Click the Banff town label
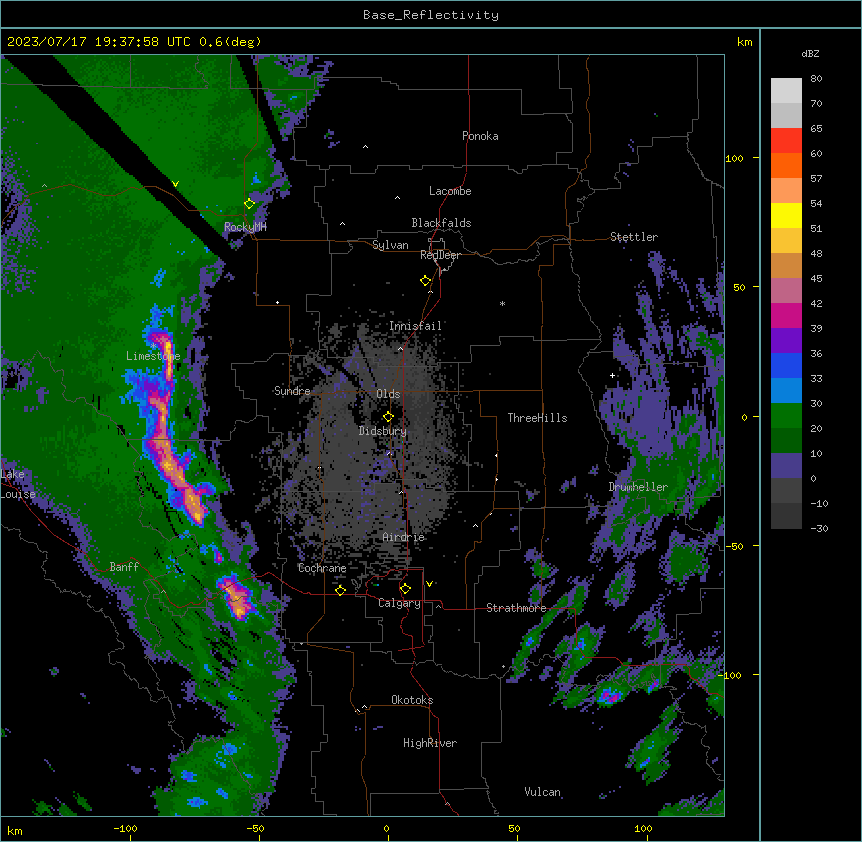 pyautogui.click(x=124, y=567)
